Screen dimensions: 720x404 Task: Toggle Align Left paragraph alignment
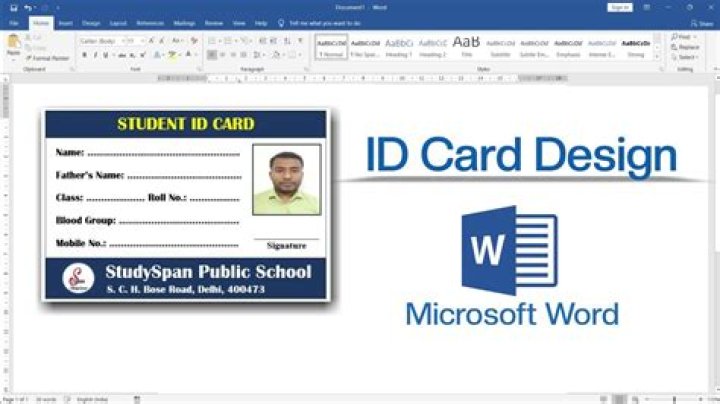tap(212, 55)
